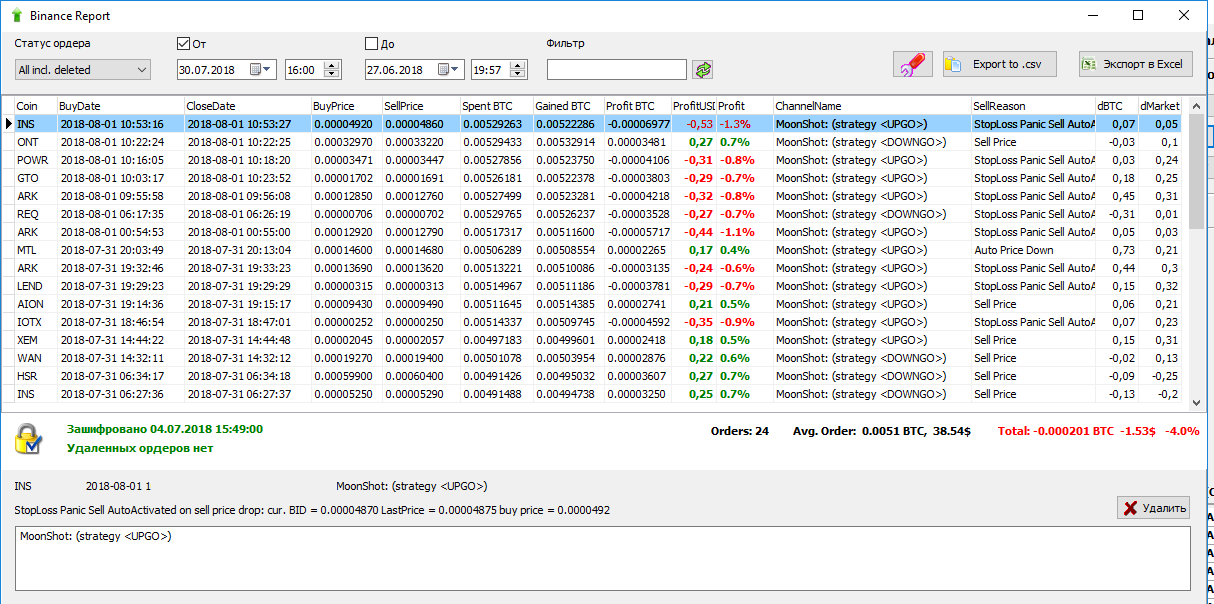Enable the До date checkbox
The height and width of the screenshot is (604, 1214).
coord(371,44)
